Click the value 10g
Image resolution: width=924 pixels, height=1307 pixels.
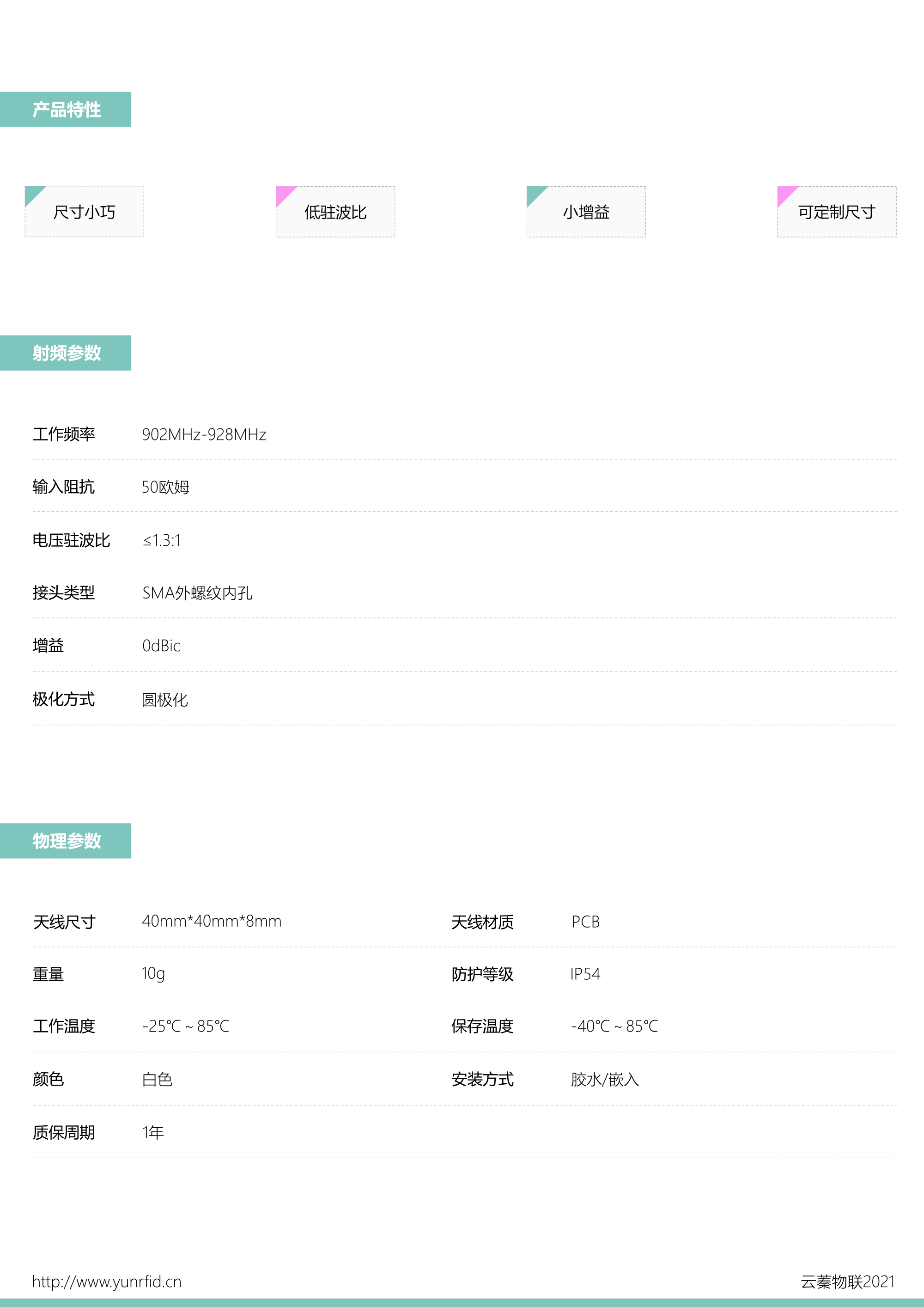click(x=154, y=974)
